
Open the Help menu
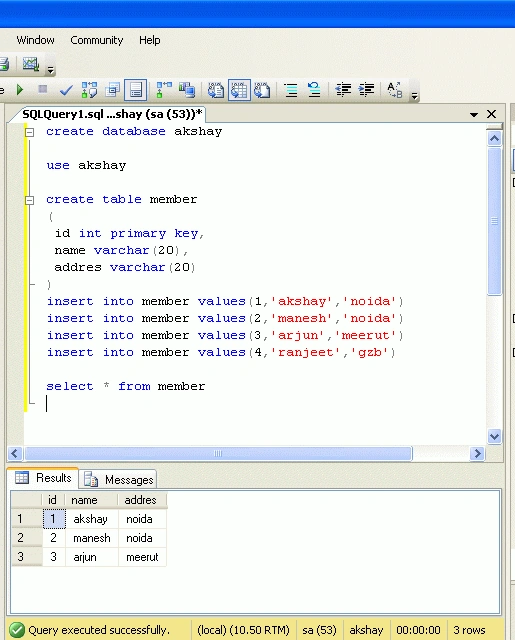click(x=150, y=40)
